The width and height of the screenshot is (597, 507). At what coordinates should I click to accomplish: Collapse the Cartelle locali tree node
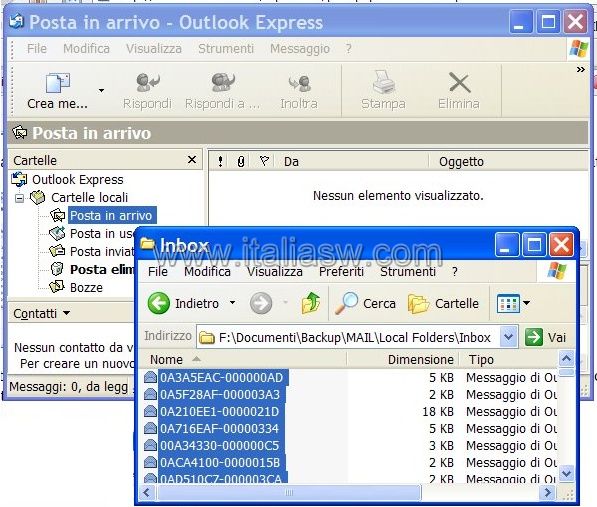19,198
